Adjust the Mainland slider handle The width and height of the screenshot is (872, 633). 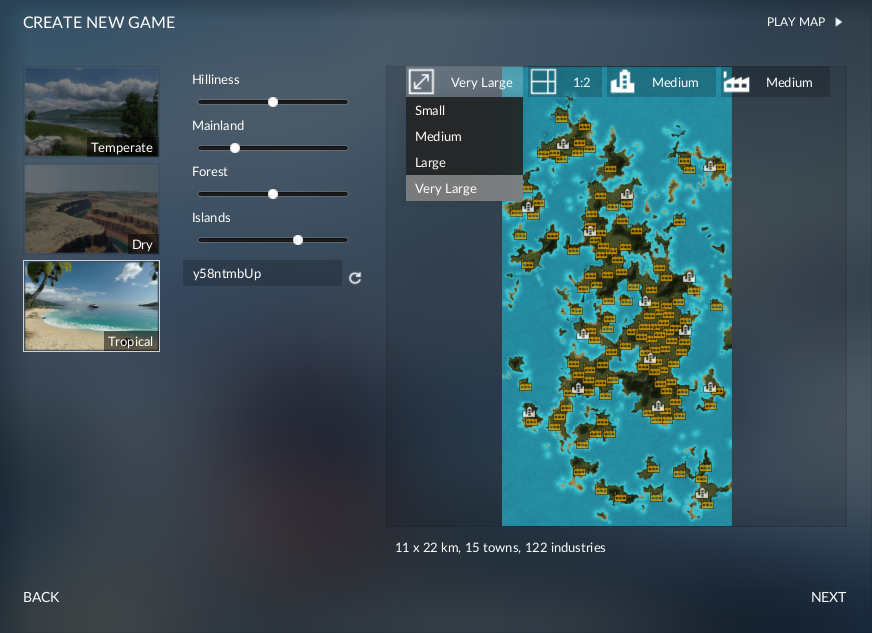[235, 148]
